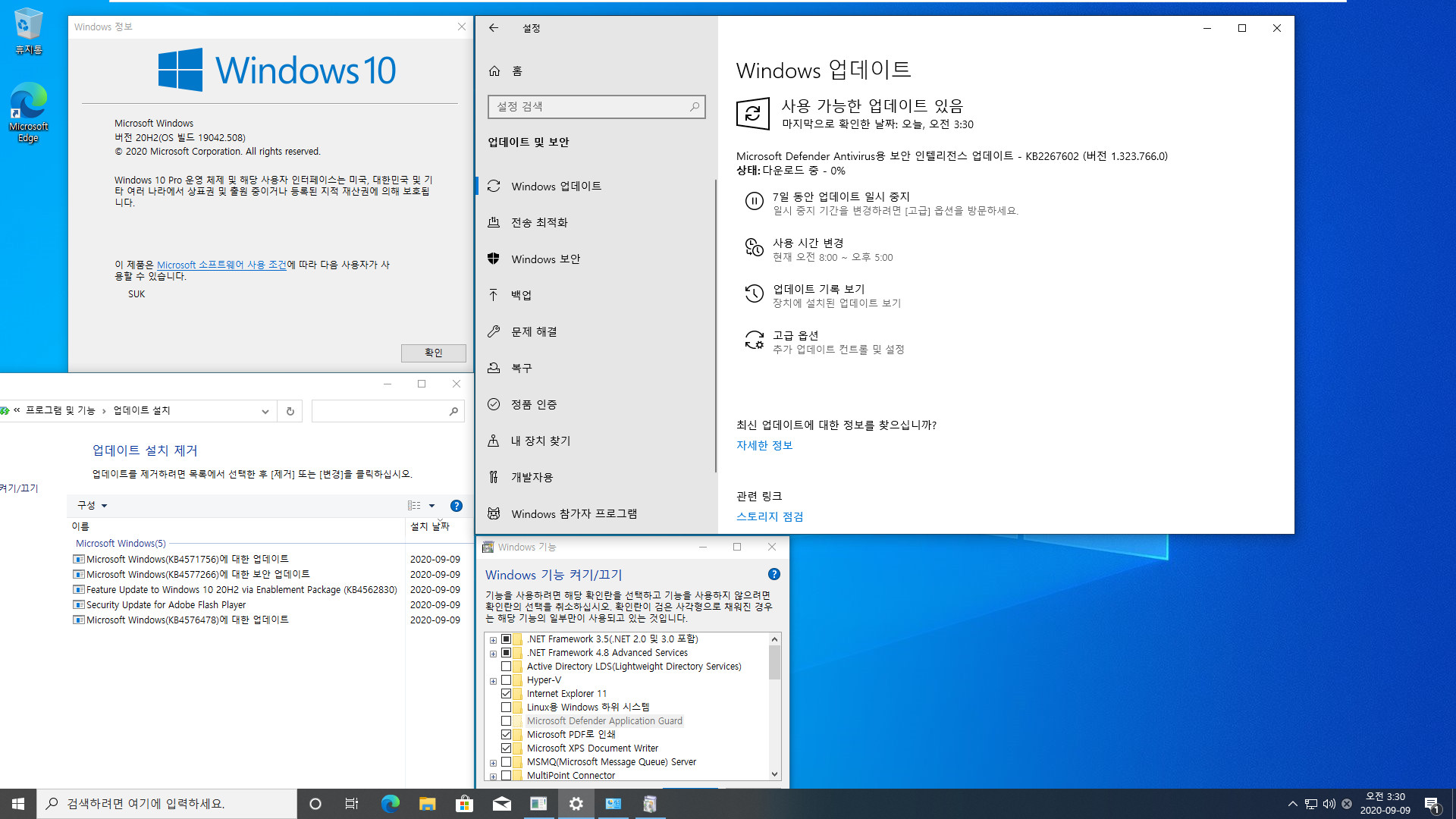Open 구성 dropdown in installed updates

click(92, 506)
